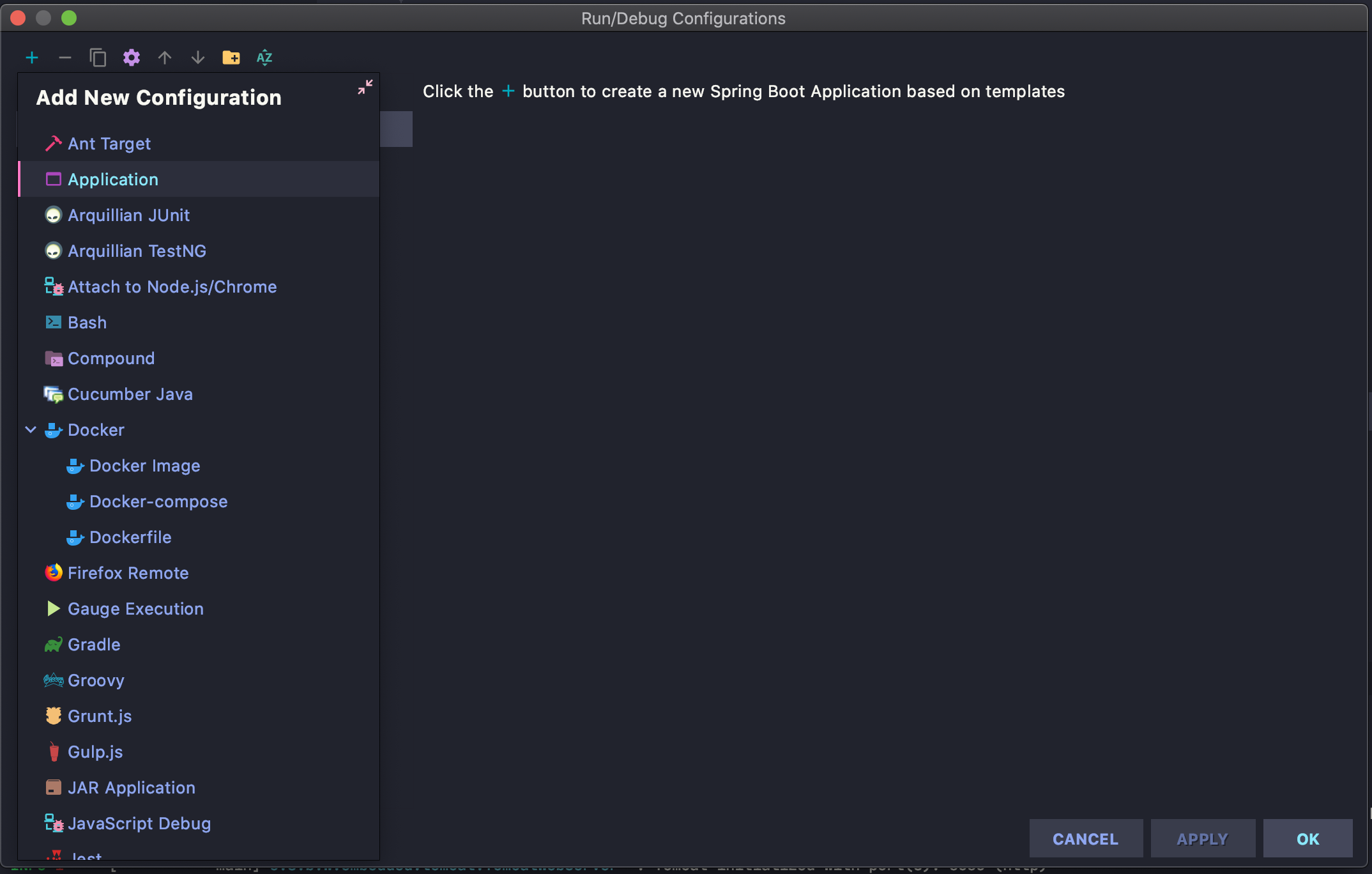
Task: Click the Copy Configuration icon
Action: coord(98,58)
